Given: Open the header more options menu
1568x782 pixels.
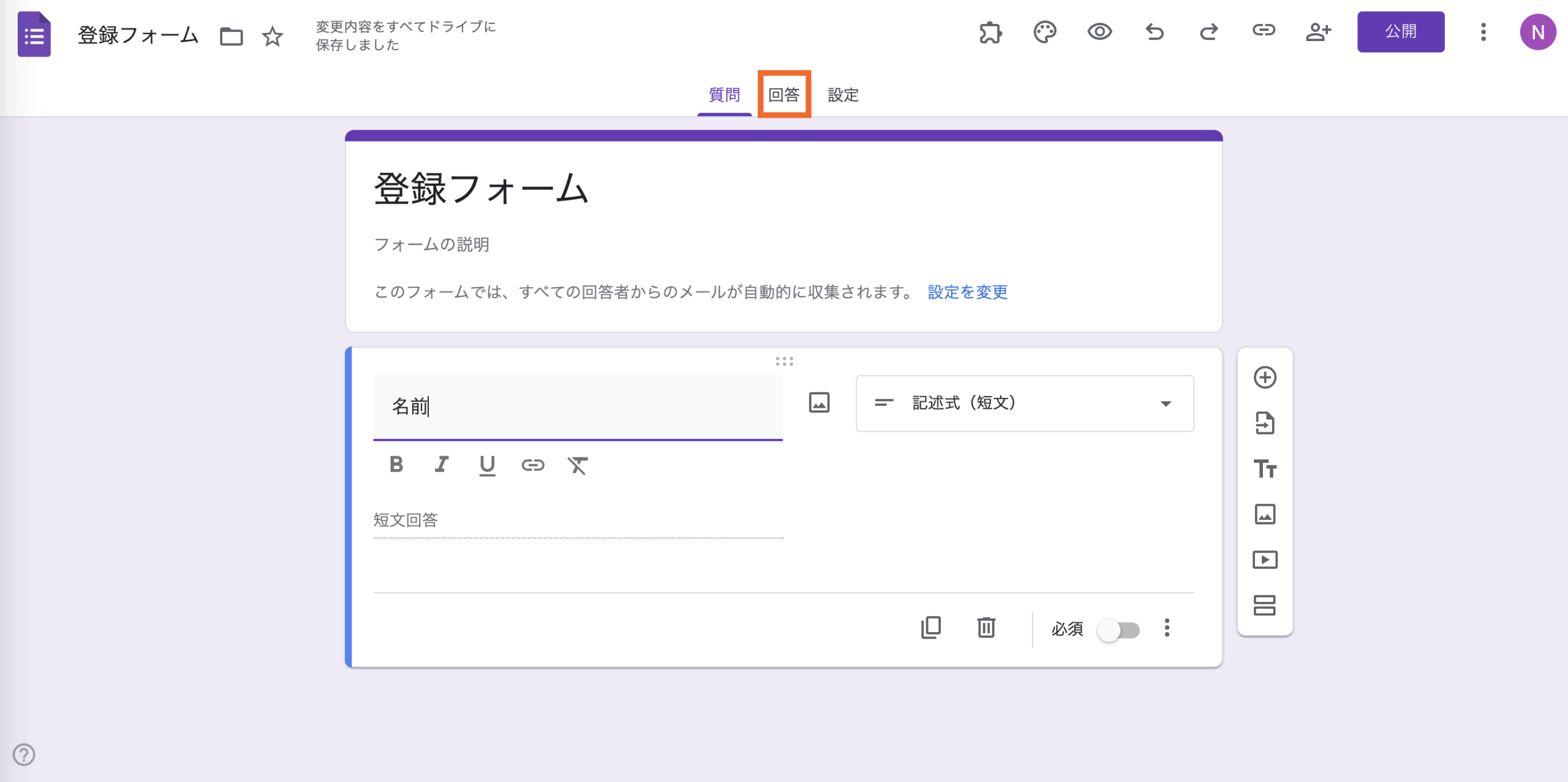Looking at the screenshot, I should pyautogui.click(x=1483, y=32).
